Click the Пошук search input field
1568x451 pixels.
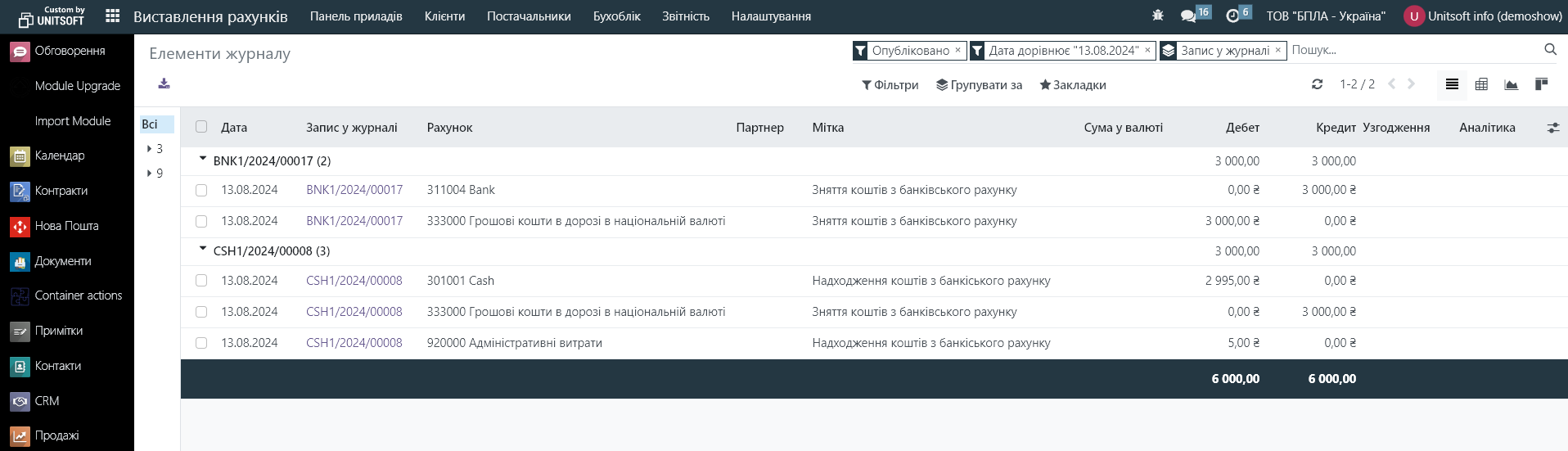click(1412, 50)
